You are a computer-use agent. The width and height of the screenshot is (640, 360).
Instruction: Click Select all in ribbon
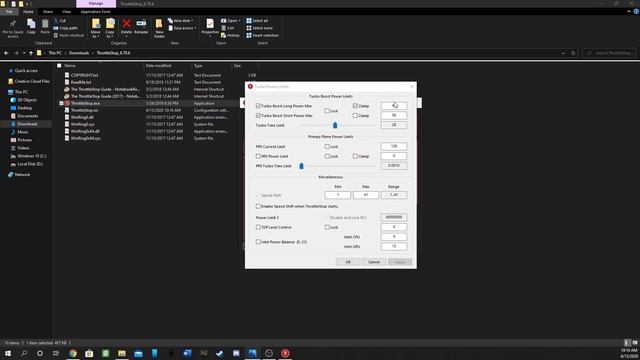[257, 20]
